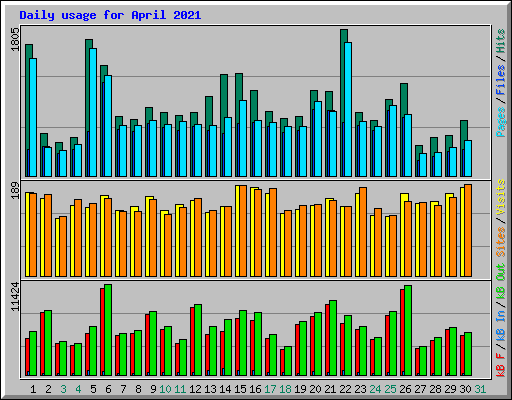Screen dimensions: 512x400
Task: Click the day "7" x-axis label
Action: tap(123, 389)
